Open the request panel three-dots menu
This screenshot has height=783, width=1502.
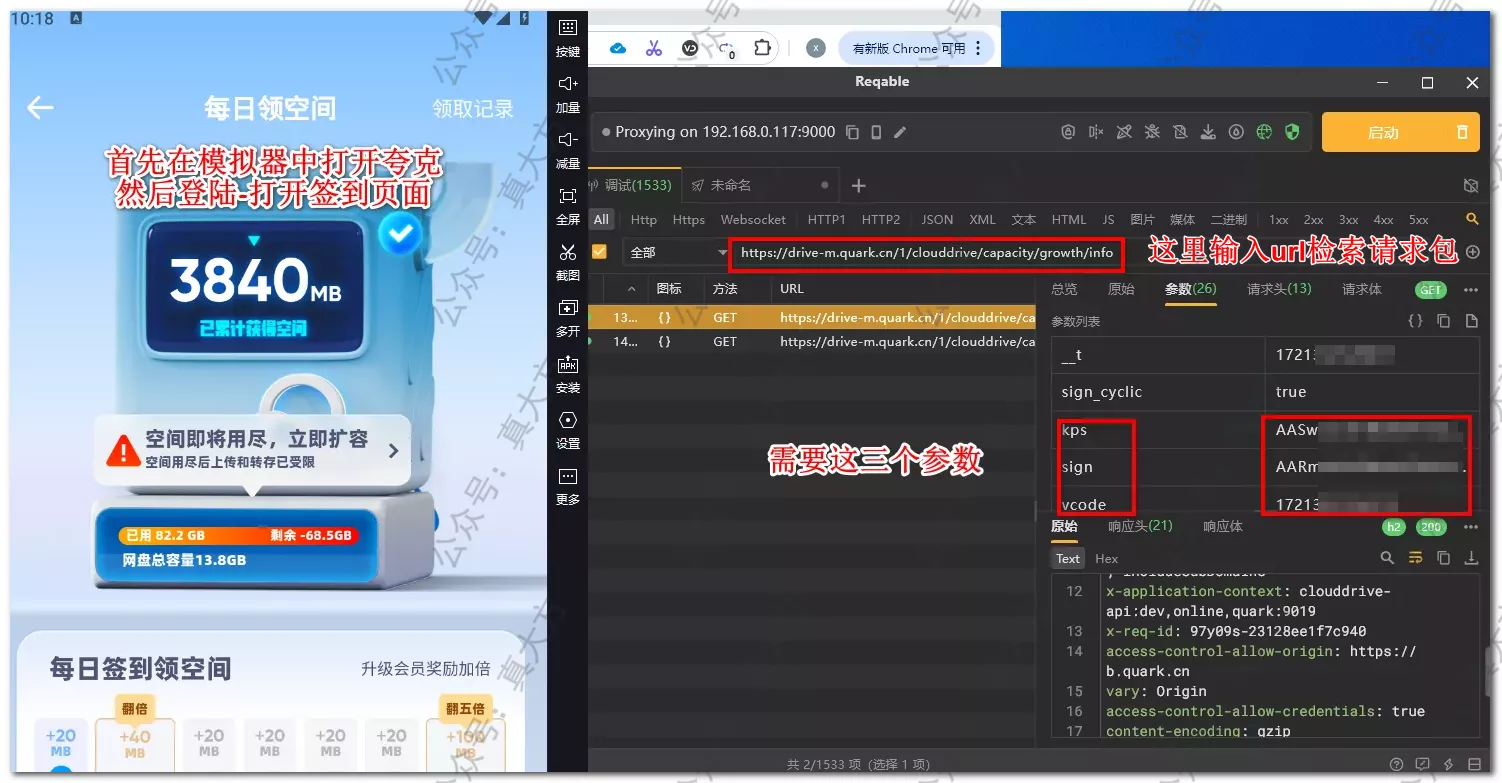pyautogui.click(x=1470, y=290)
